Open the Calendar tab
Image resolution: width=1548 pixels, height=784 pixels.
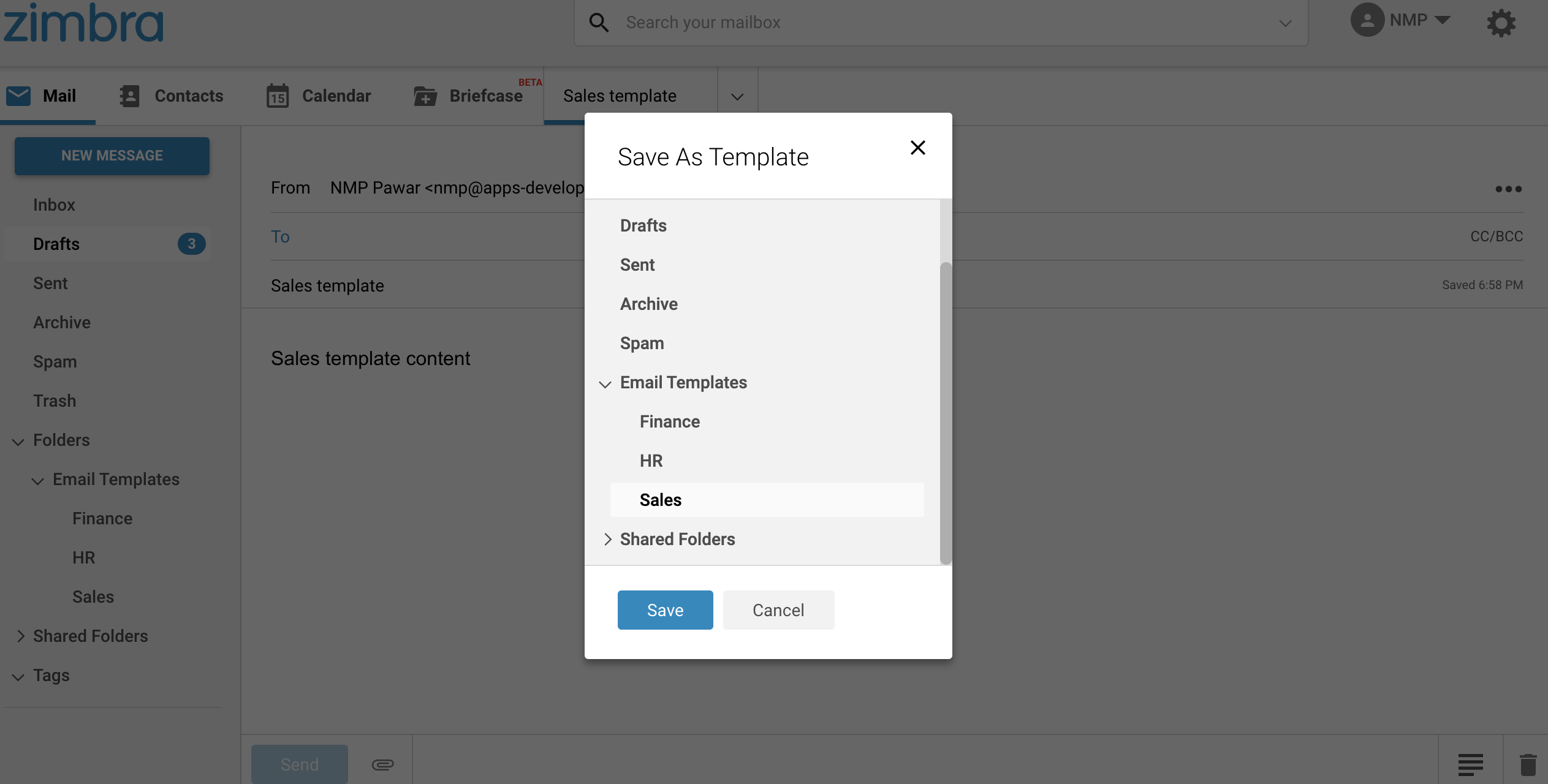coord(319,96)
